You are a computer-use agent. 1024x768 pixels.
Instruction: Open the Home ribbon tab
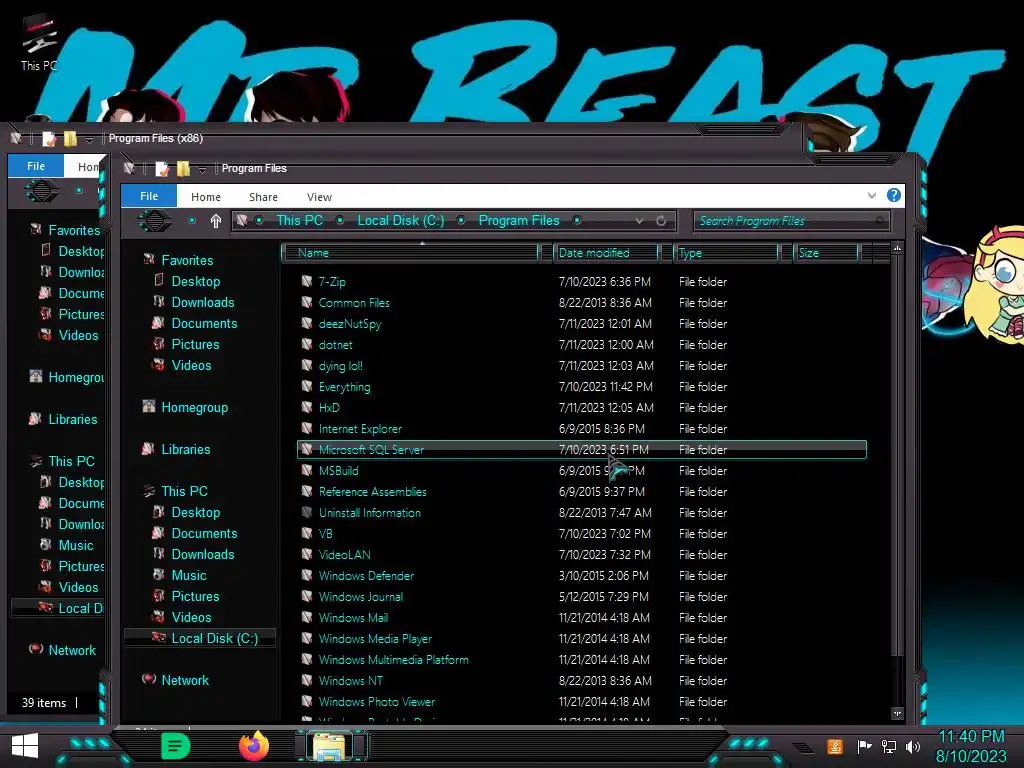coord(206,197)
